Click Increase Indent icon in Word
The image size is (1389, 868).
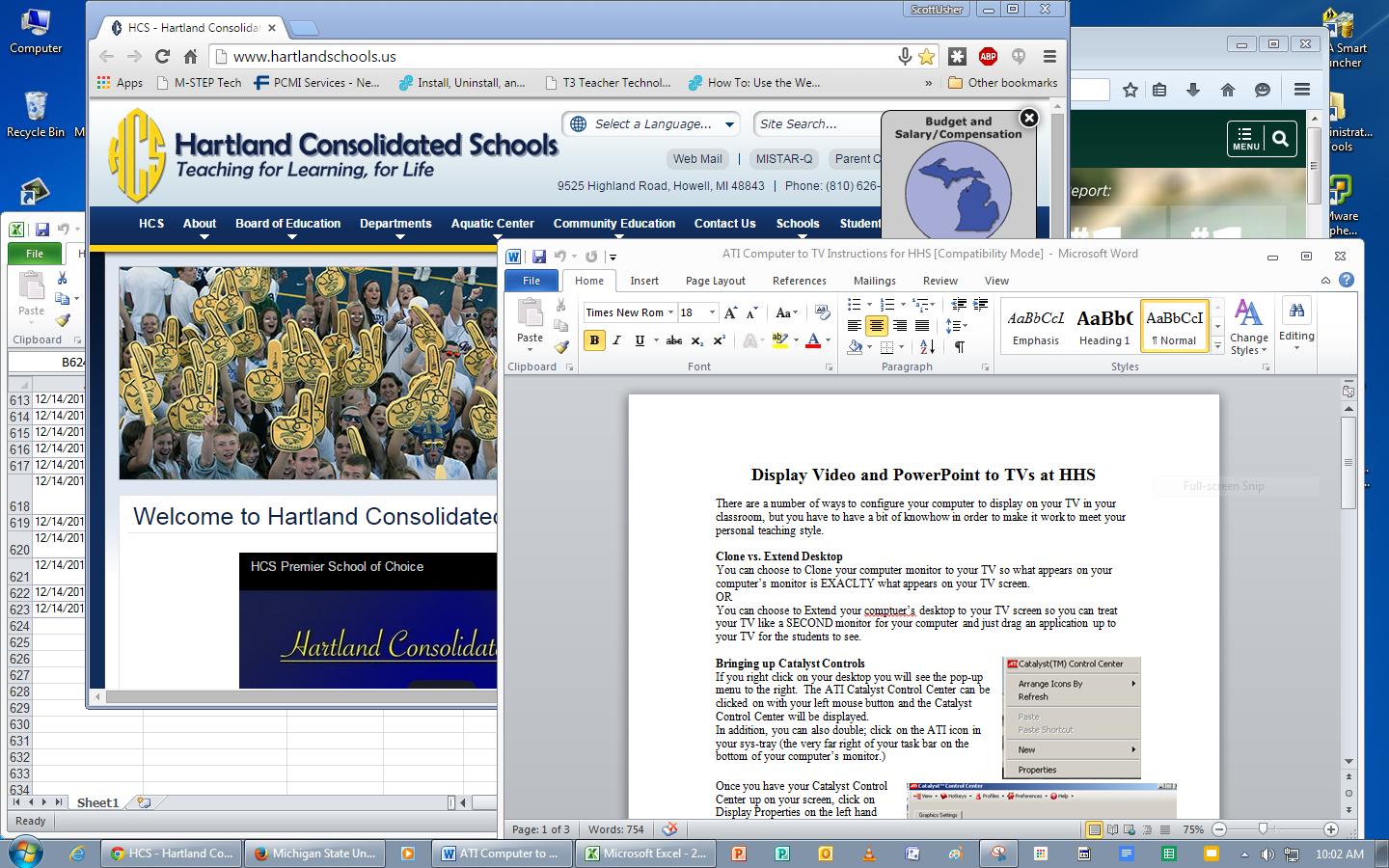click(981, 305)
